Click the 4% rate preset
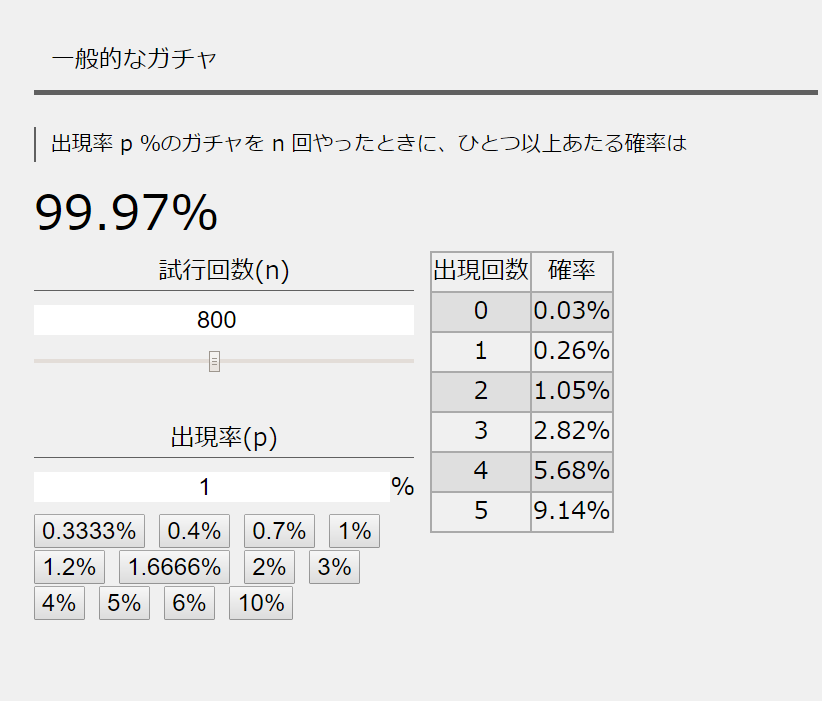This screenshot has width=822, height=701. click(59, 604)
